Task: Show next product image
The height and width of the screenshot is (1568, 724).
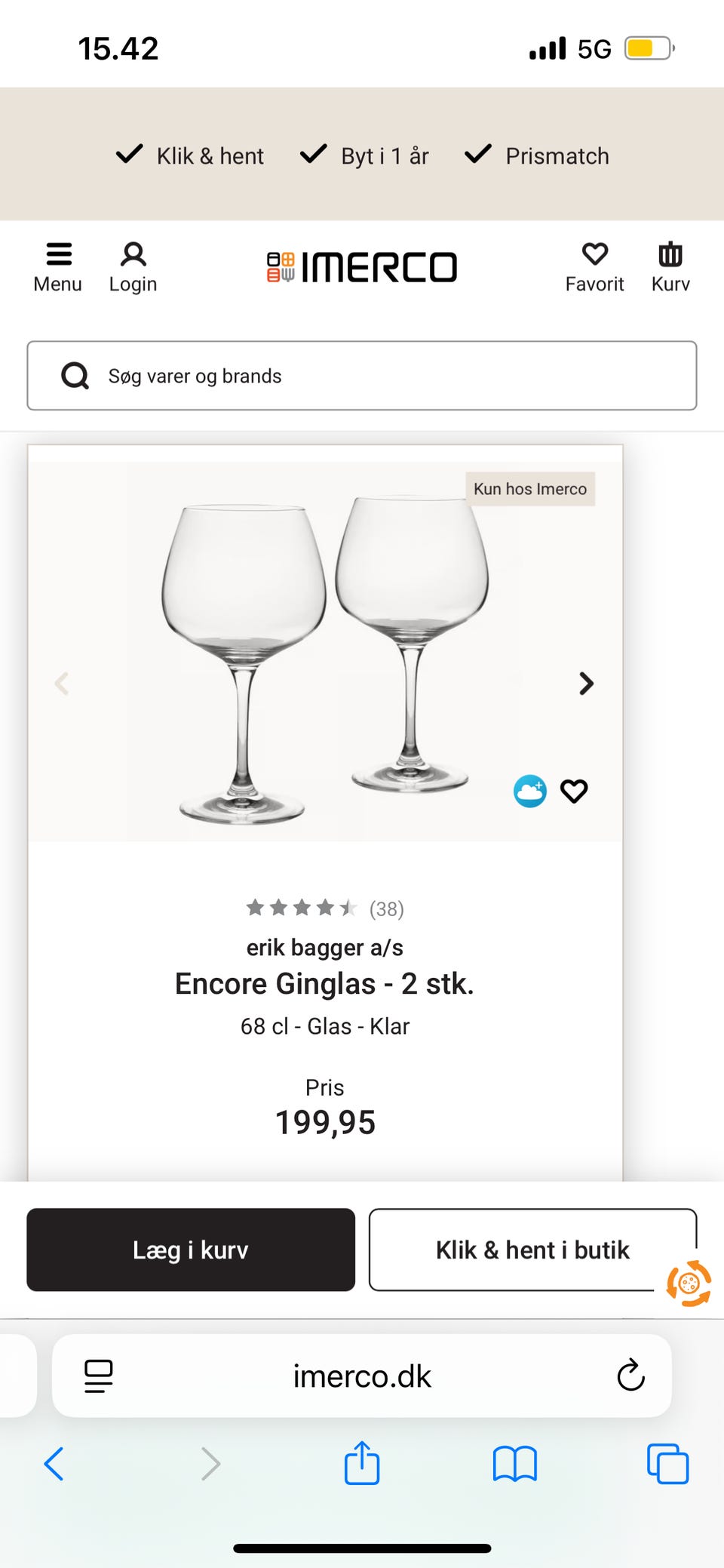Action: [x=586, y=684]
